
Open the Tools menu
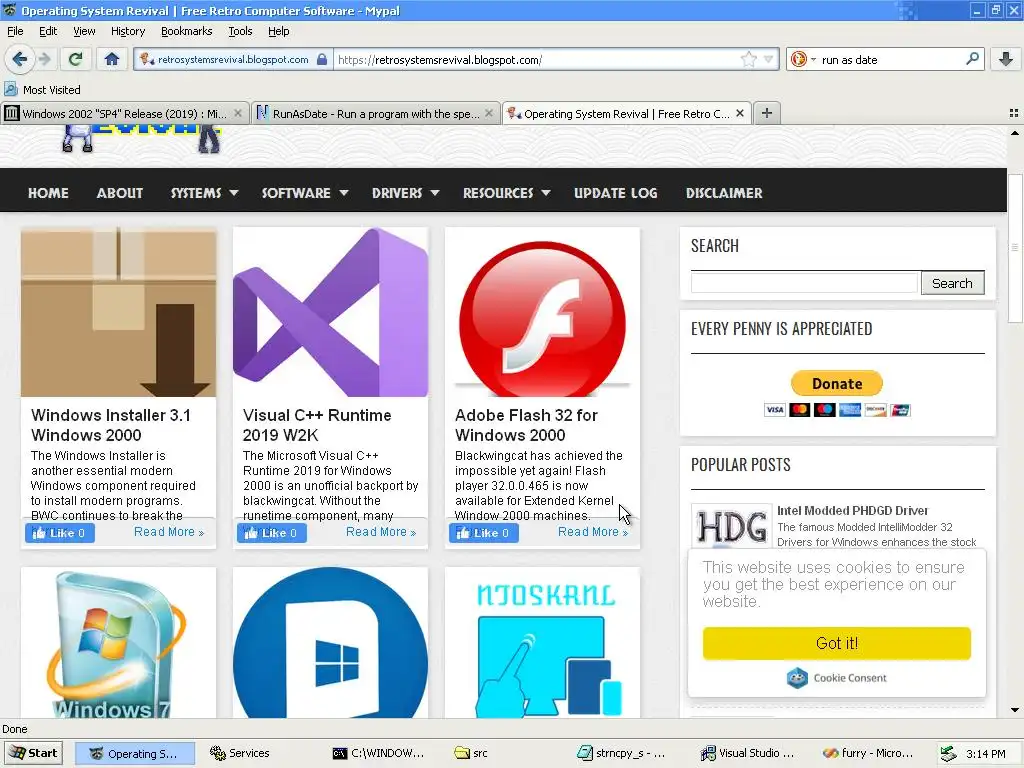tap(240, 31)
